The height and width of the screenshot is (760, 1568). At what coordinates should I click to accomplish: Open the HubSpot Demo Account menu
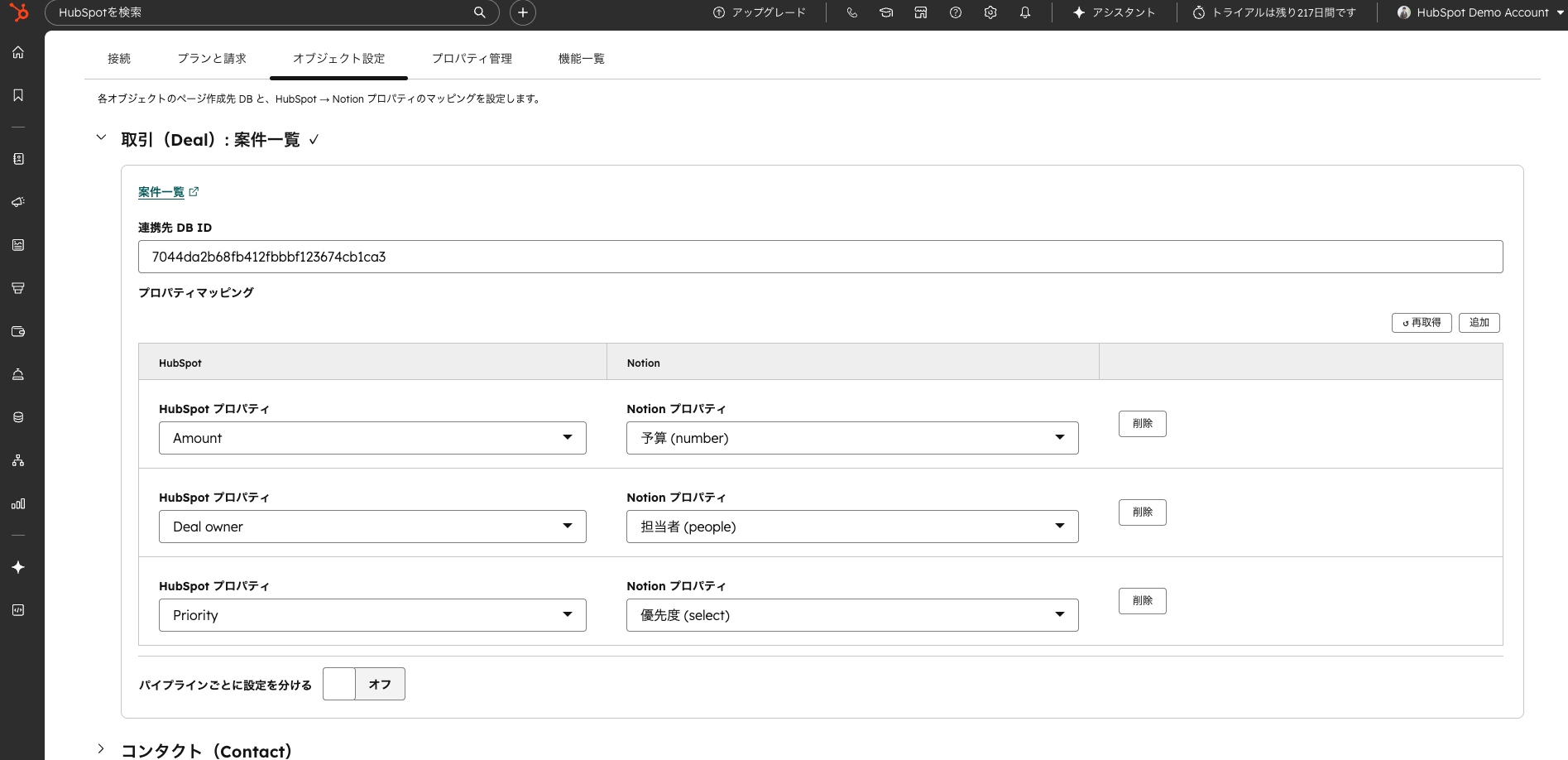click(x=1481, y=12)
